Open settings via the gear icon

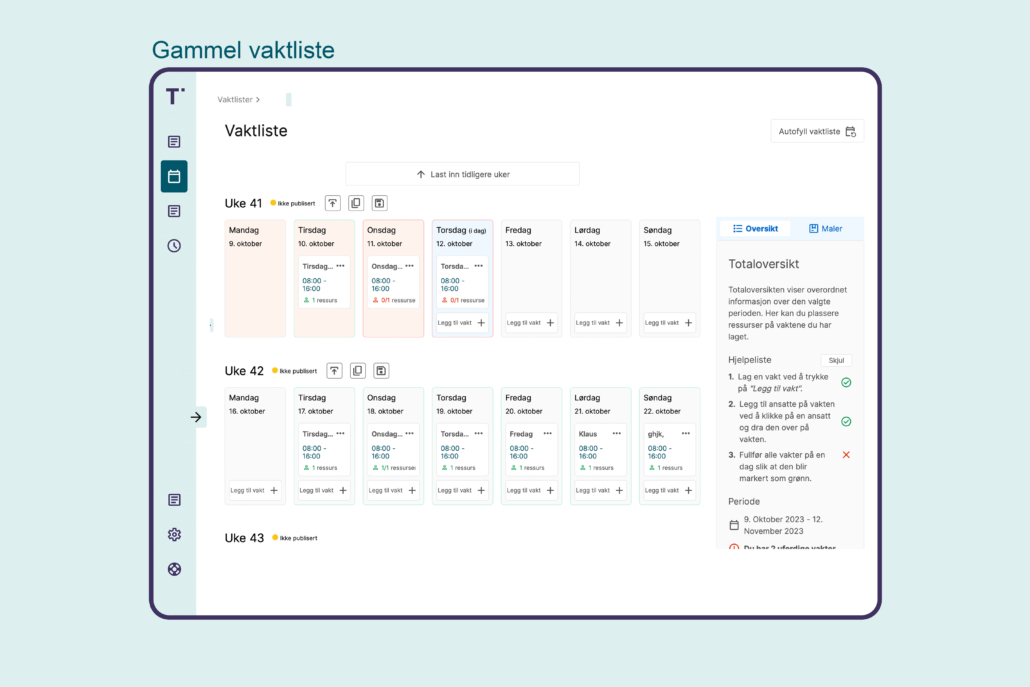[174, 535]
